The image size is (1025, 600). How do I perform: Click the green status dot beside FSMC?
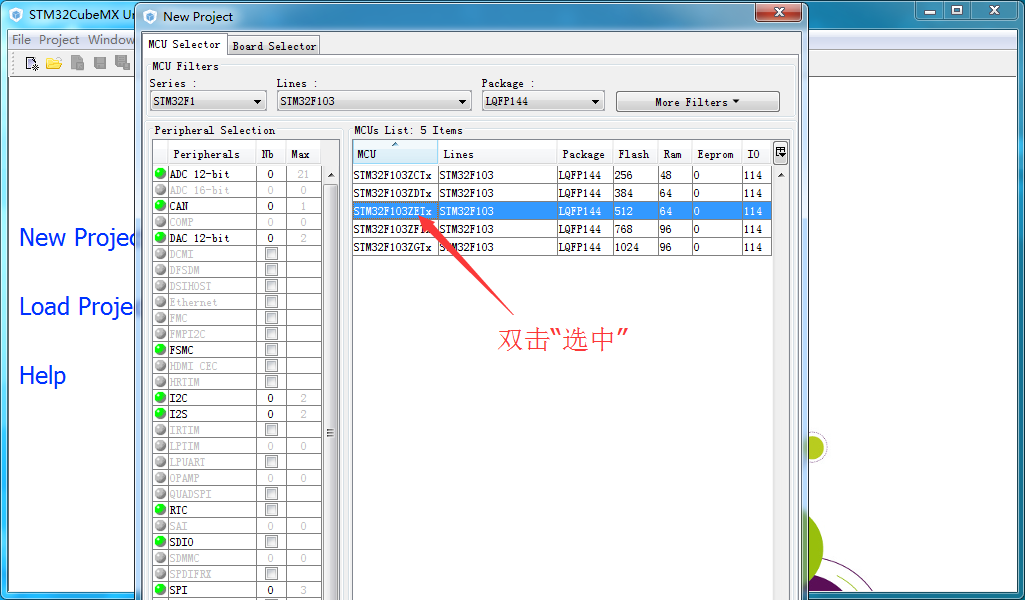(x=160, y=349)
